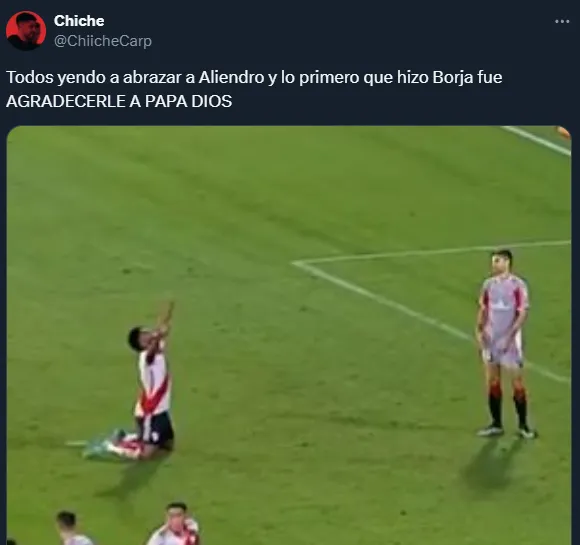Screen dimensions: 580x545
Task: Open the attached football pitch photo
Action: click(x=289, y=335)
